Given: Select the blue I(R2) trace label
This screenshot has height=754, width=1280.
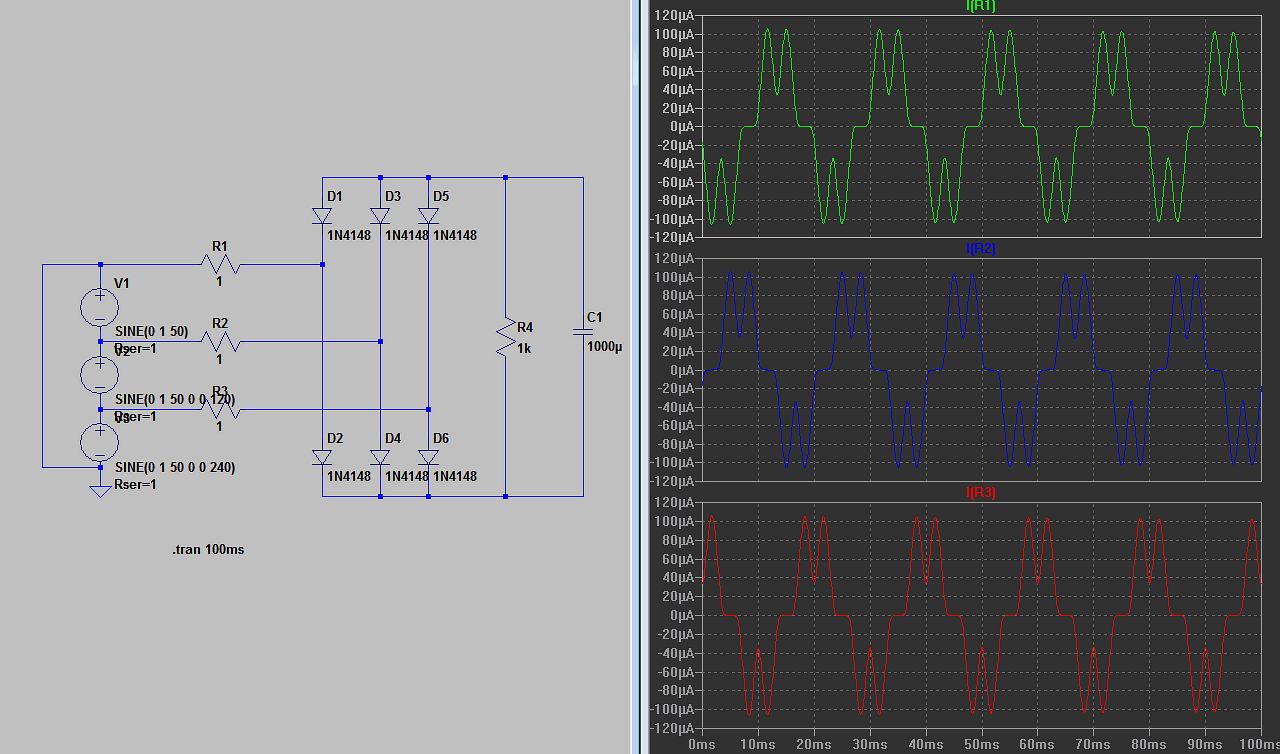Looking at the screenshot, I should [x=980, y=249].
